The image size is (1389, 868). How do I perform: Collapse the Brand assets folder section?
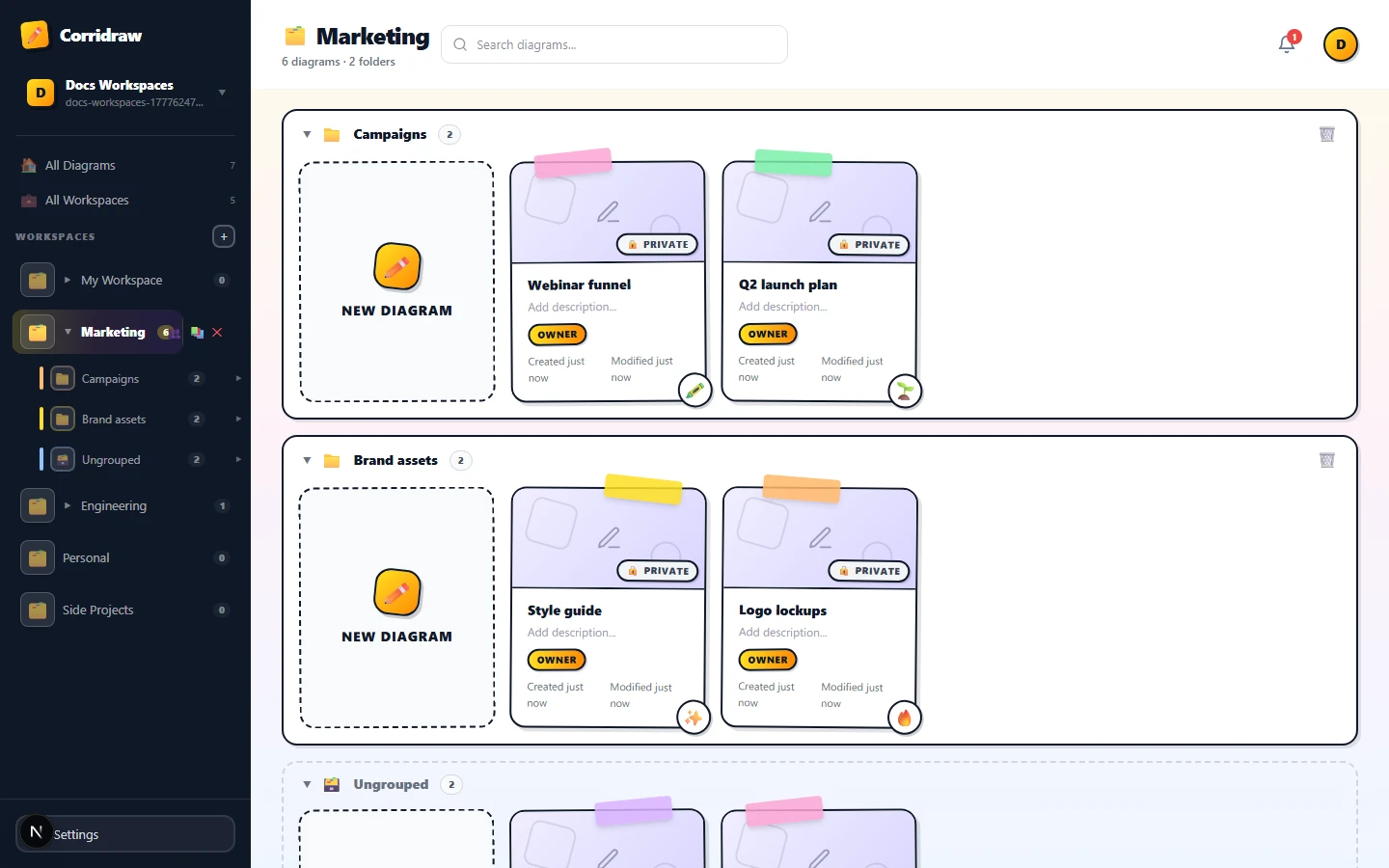307,460
